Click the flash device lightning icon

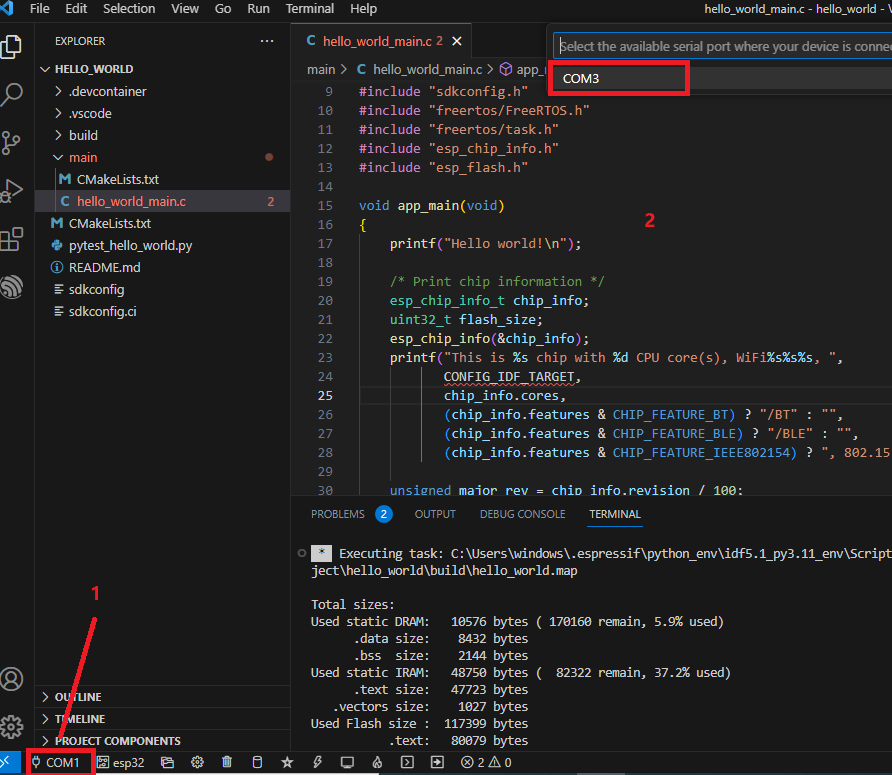pos(317,762)
